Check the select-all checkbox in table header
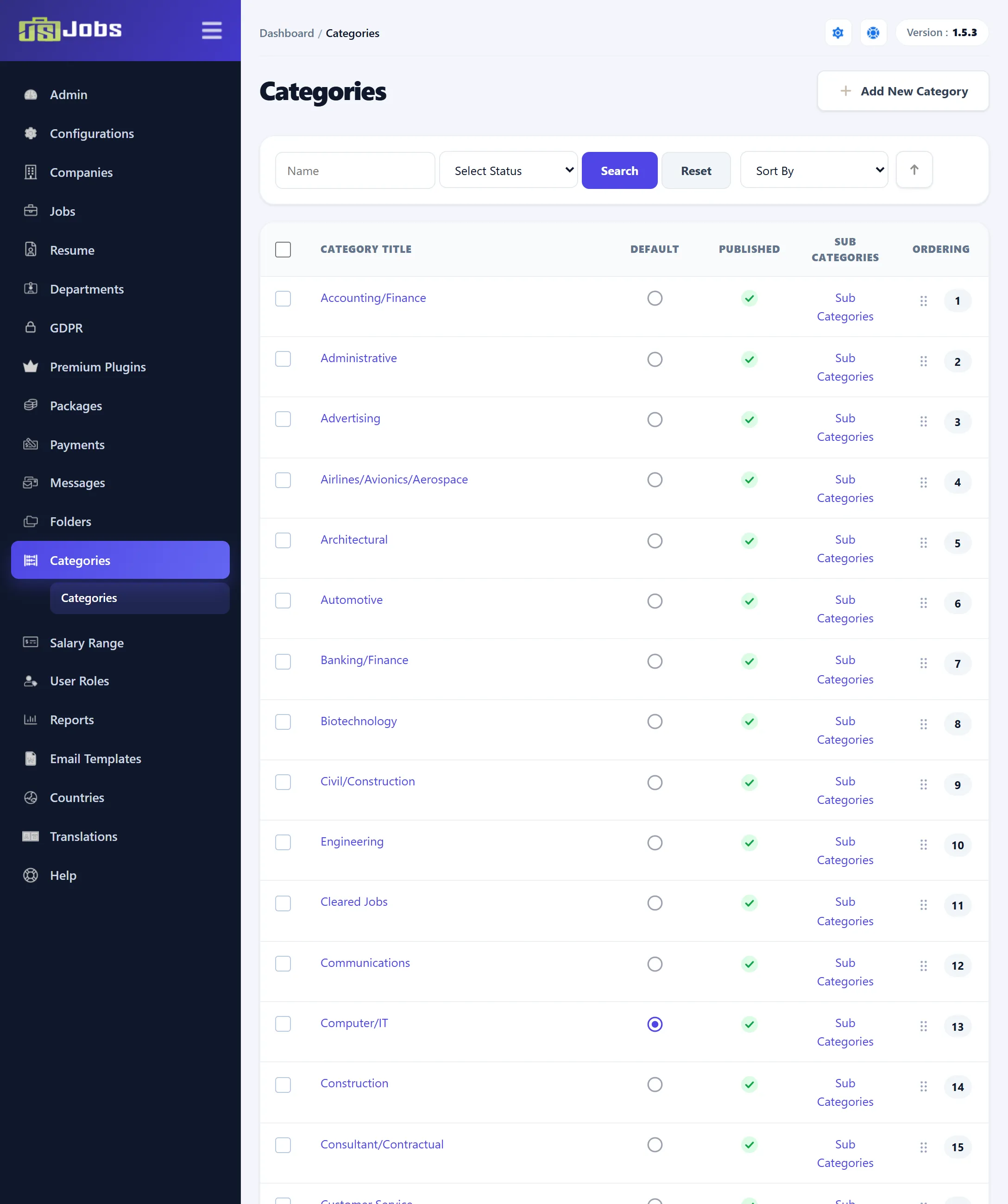Screen dimensions: 1008x1204 click(x=283, y=250)
